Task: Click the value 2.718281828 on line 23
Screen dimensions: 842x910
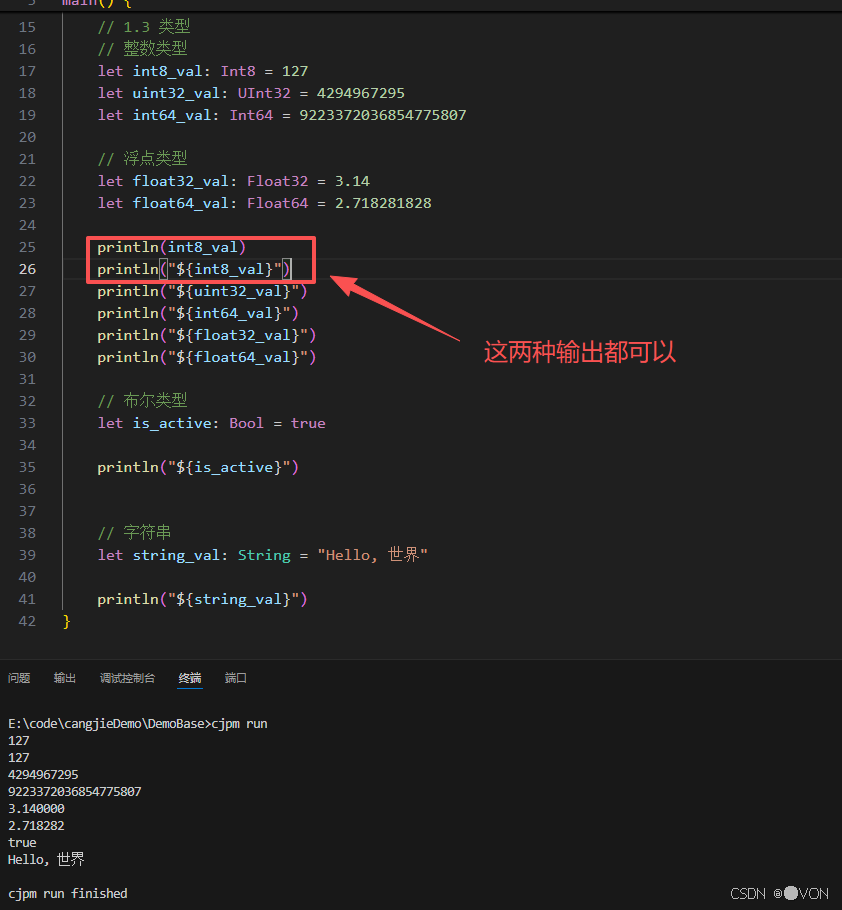Action: point(383,203)
